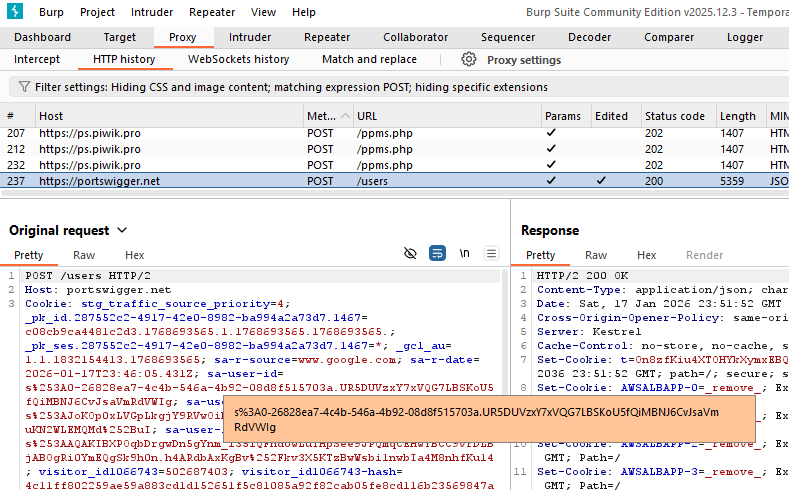Click the POST /users HTTP/2 request line
Image resolution: width=789 pixels, height=490 pixels.
(x=88, y=276)
